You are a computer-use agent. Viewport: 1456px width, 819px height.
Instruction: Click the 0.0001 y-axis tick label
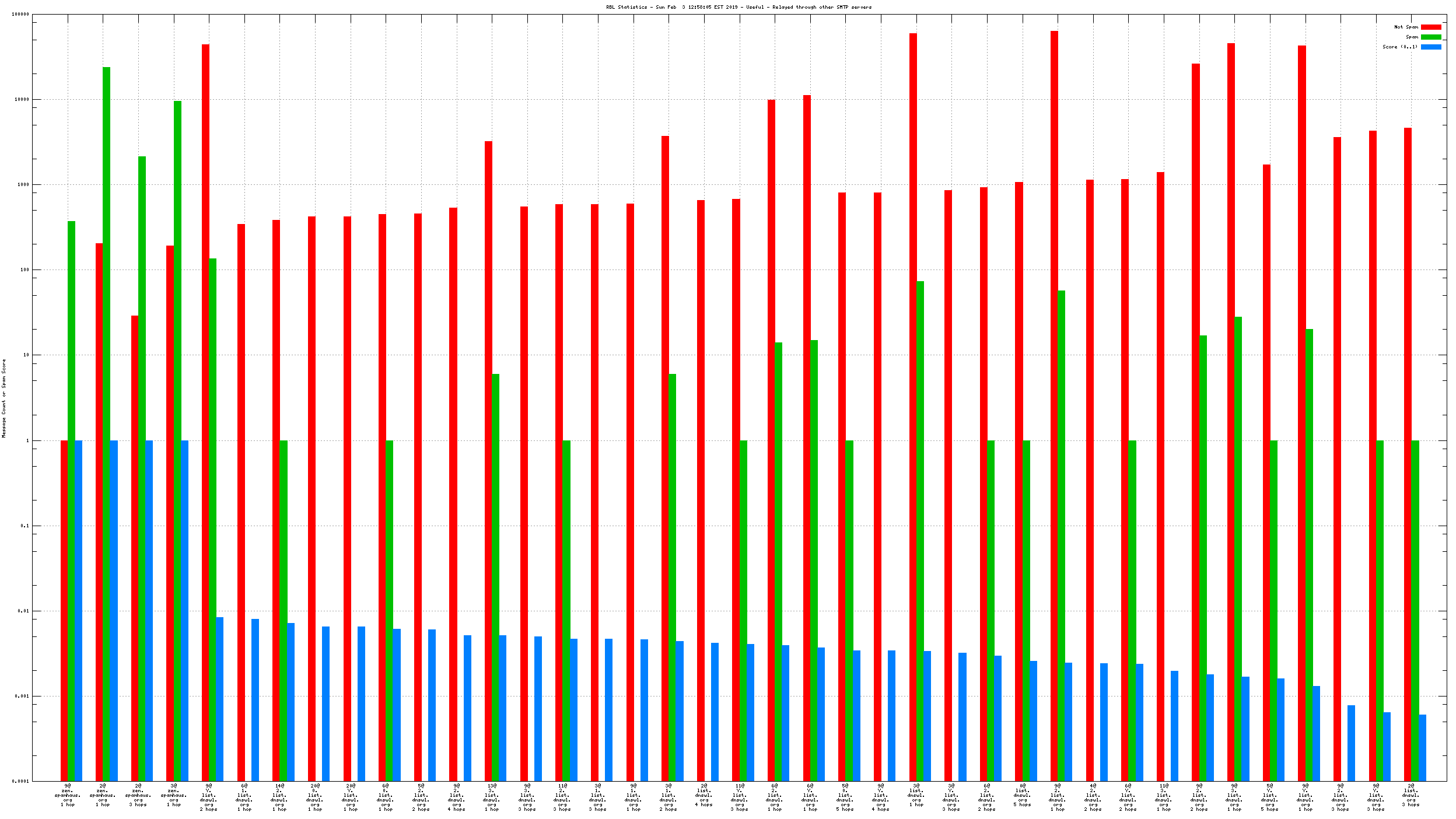pos(20,781)
